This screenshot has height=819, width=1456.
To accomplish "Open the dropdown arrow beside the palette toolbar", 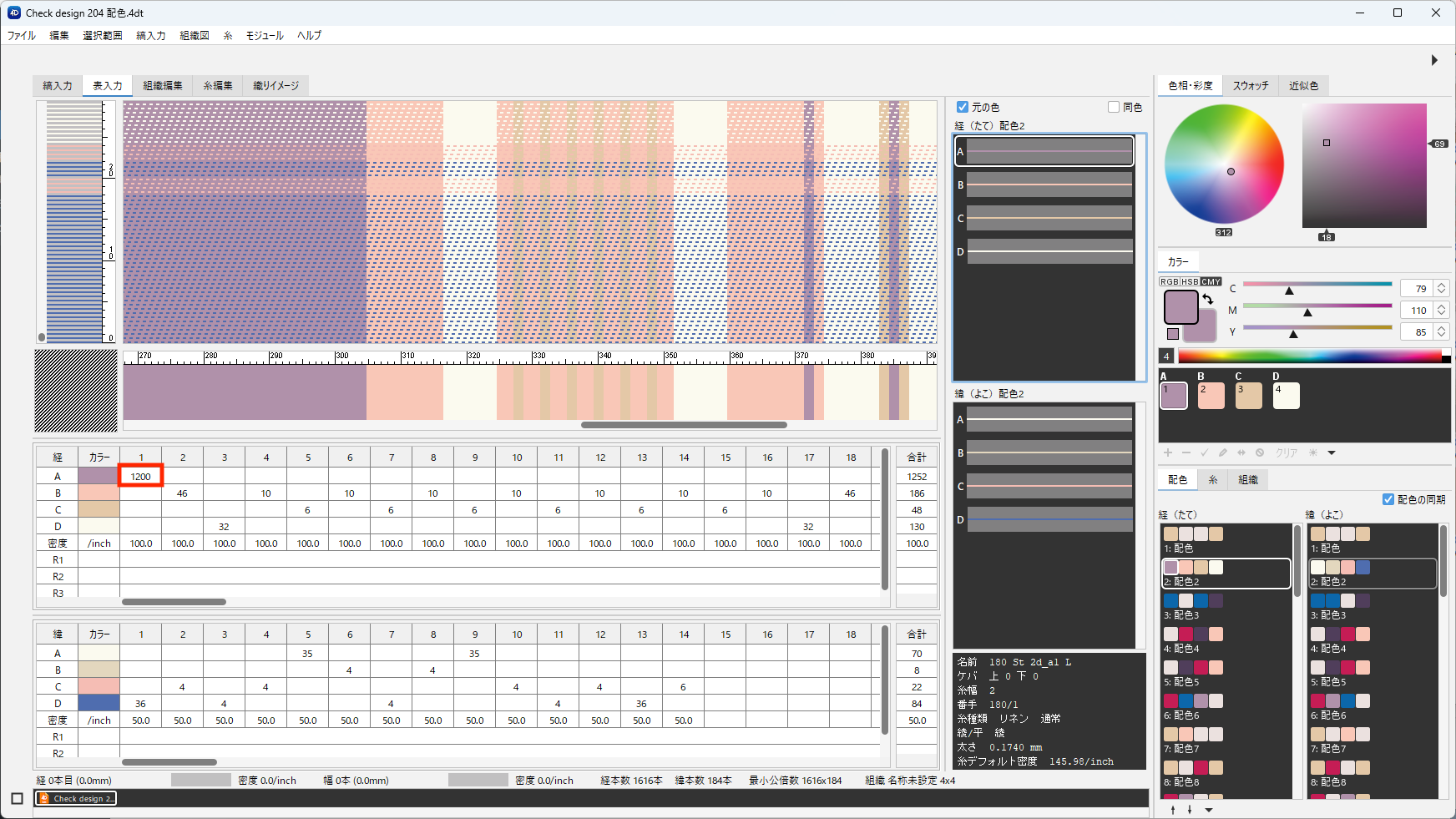I will 1332,452.
